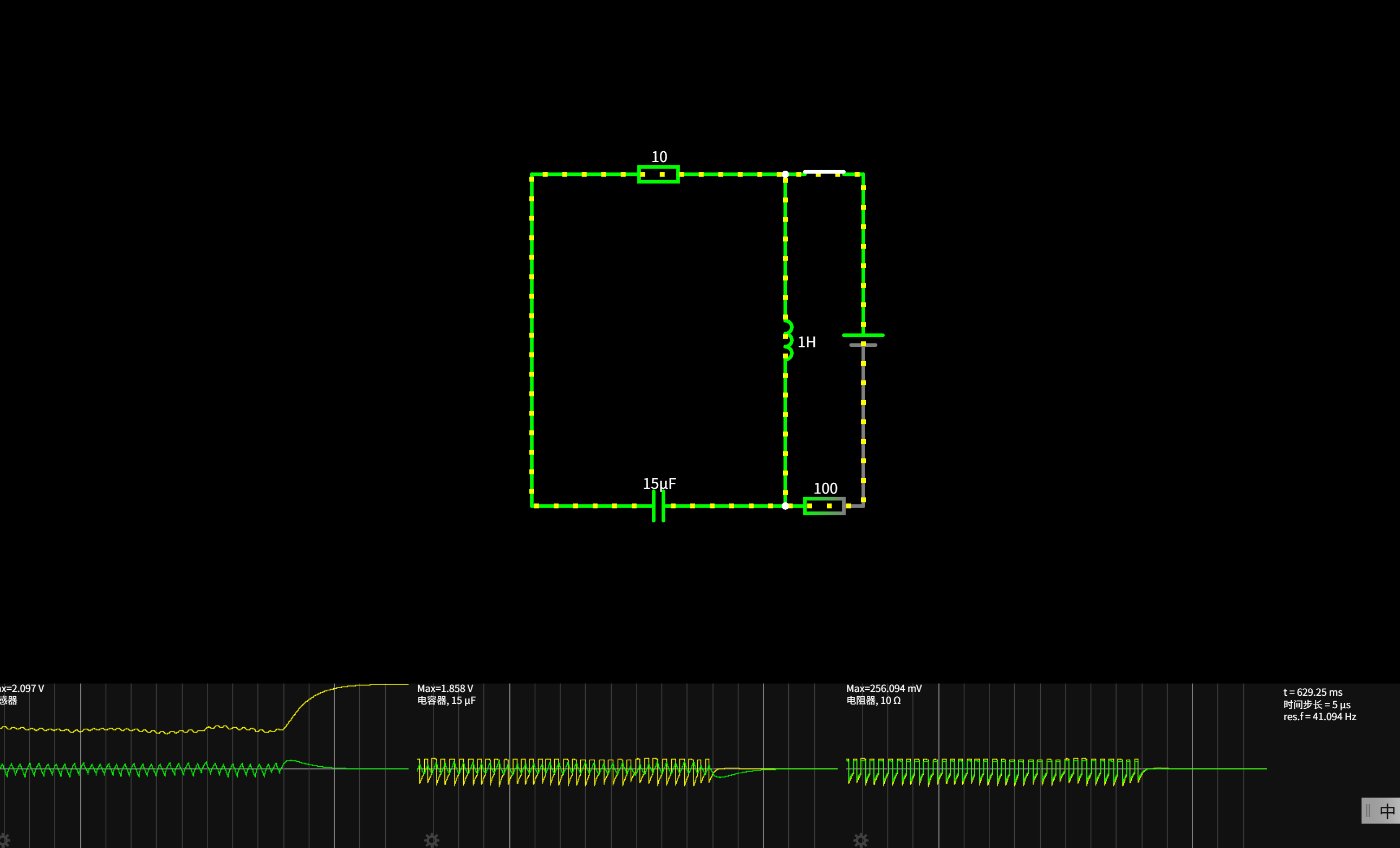Click the capacitor 15 µF scope label
1400x848 pixels.
point(446,701)
